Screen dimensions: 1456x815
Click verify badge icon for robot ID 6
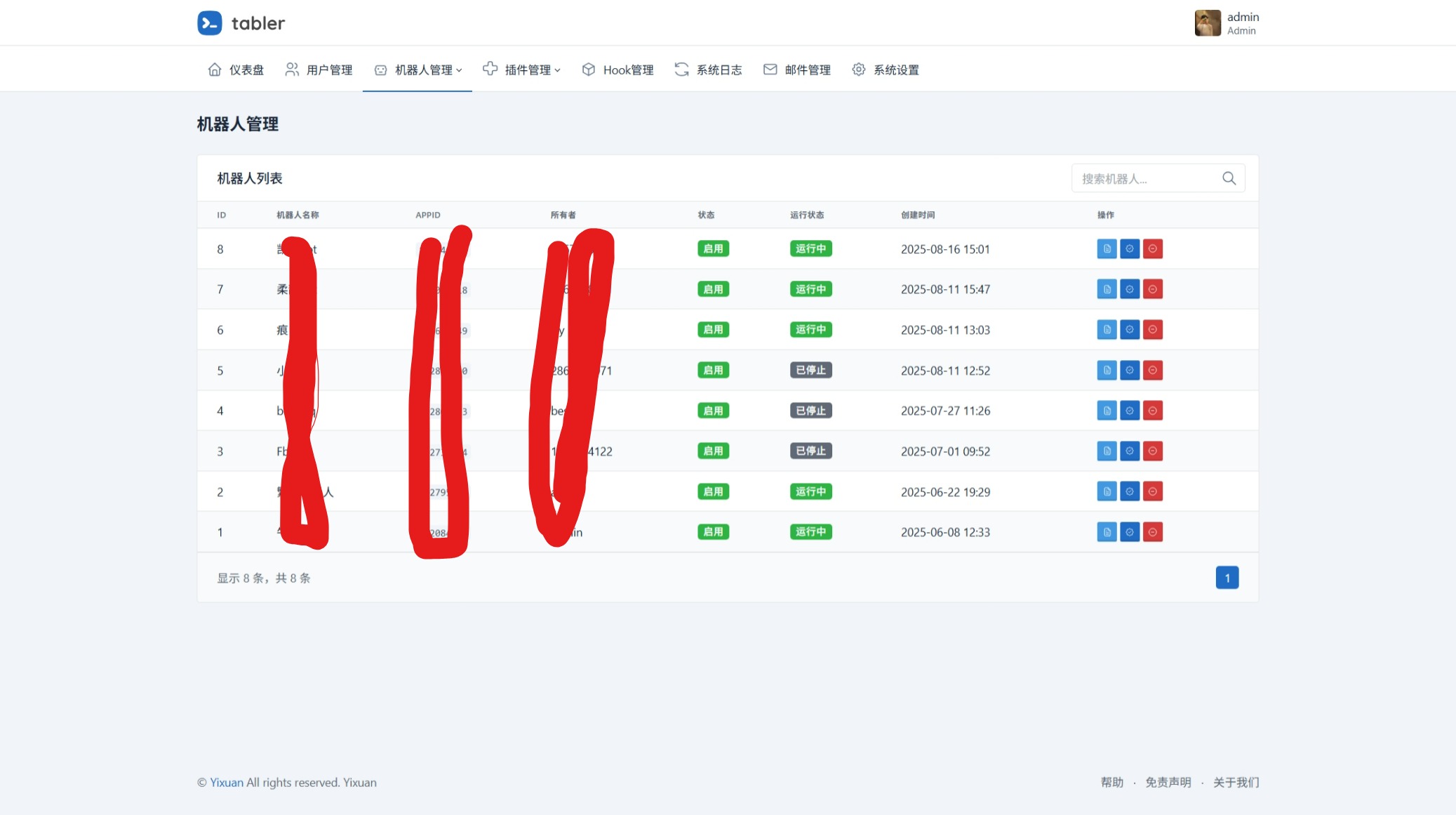click(x=1130, y=330)
